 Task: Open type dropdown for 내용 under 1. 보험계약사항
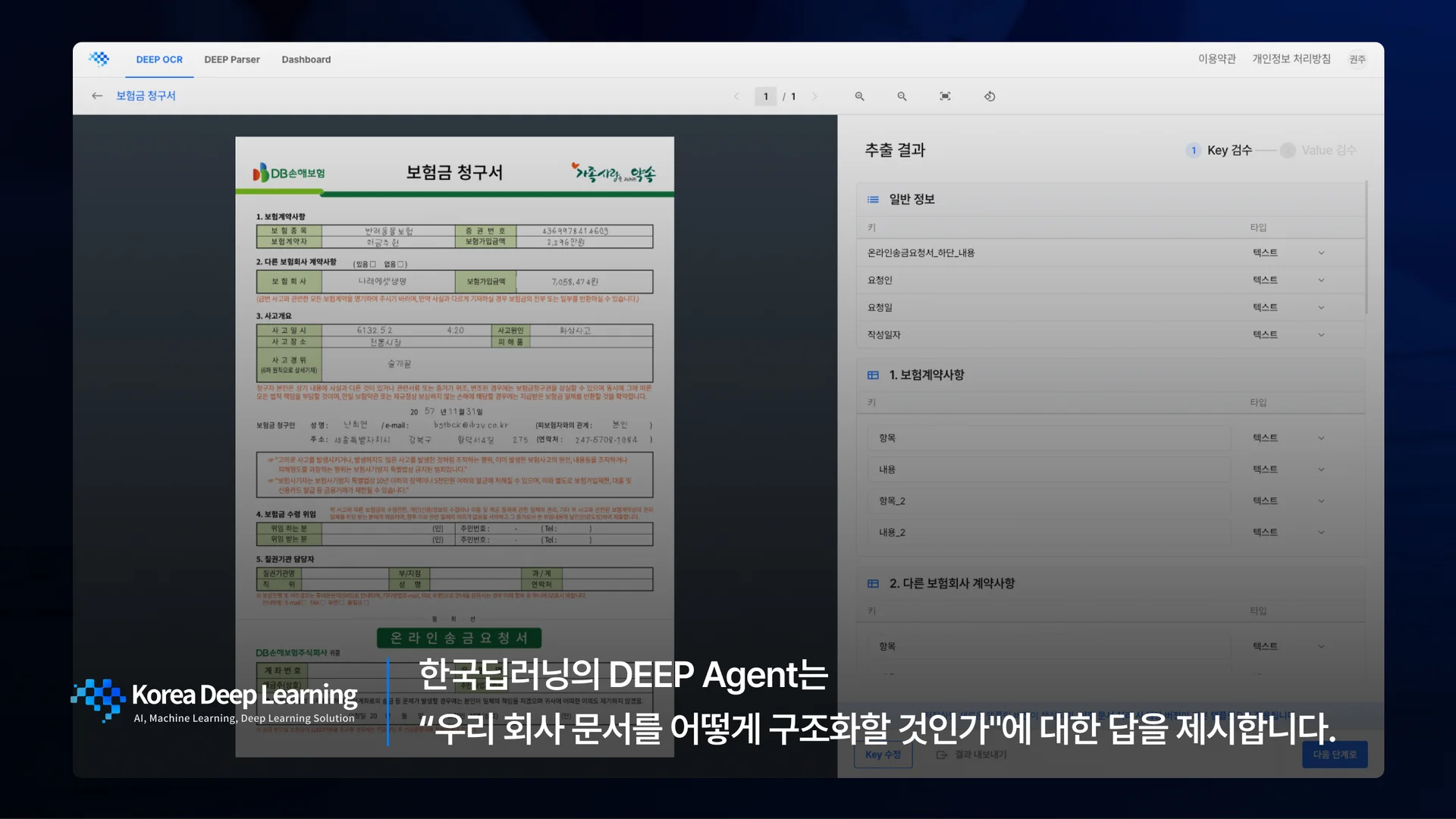(1321, 470)
